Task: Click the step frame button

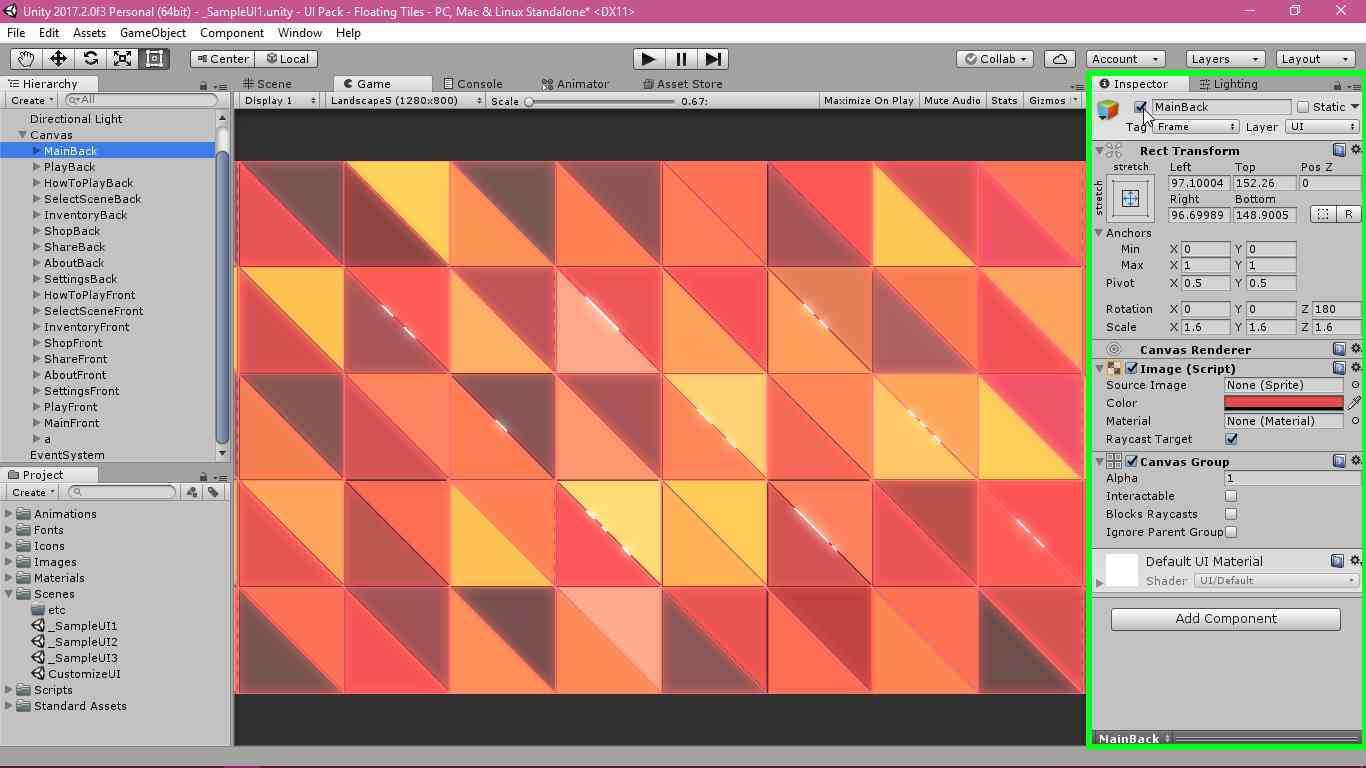Action: [712, 58]
